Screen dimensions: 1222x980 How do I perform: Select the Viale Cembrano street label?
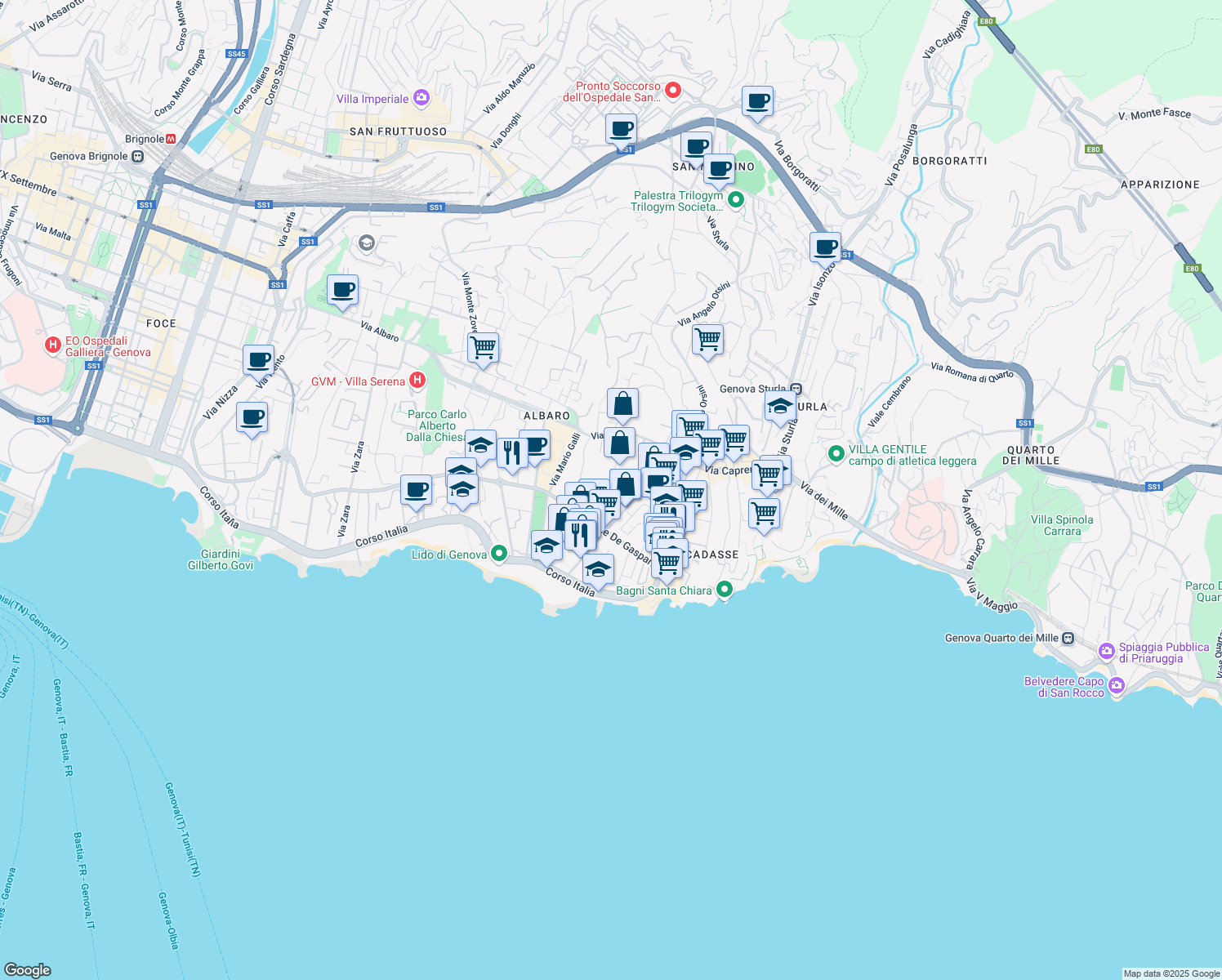pos(889,401)
